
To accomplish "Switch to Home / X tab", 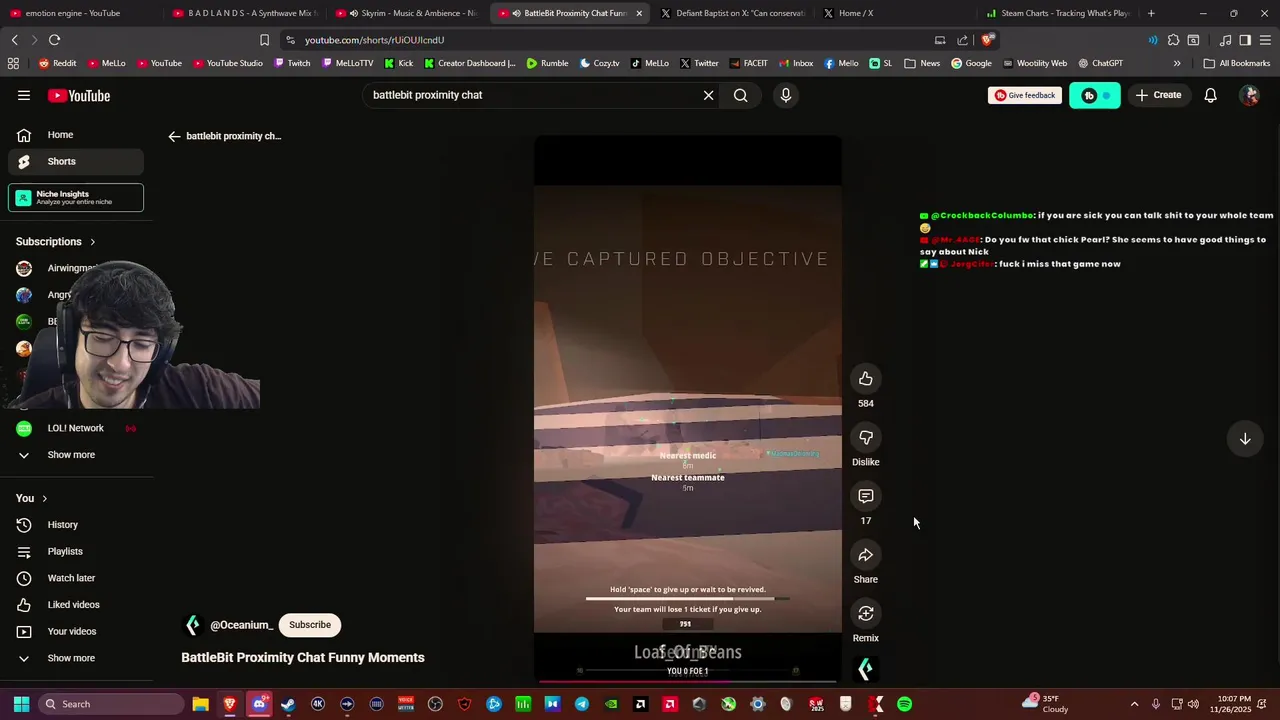I will [895, 13].
